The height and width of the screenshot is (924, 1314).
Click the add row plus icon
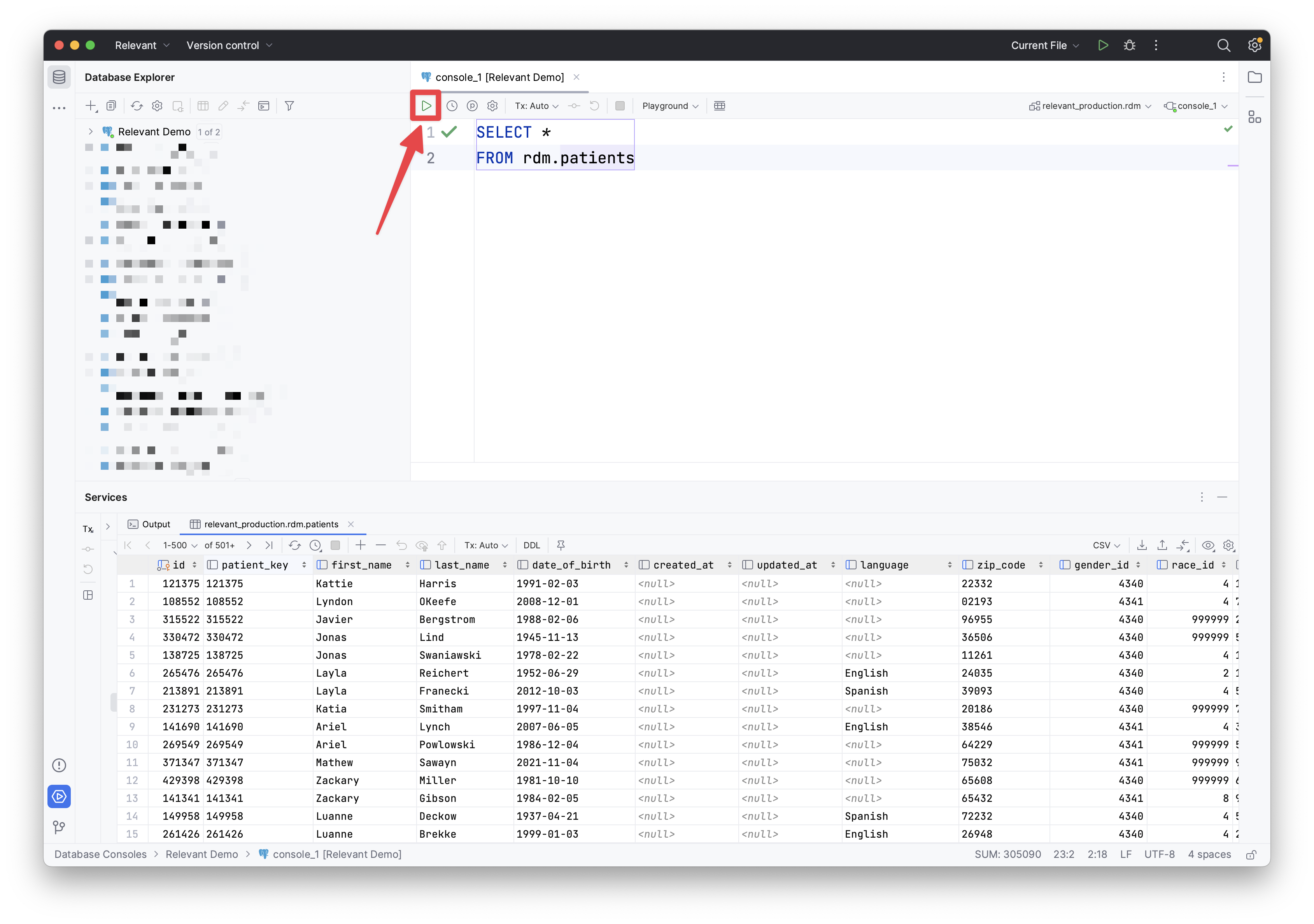tap(361, 545)
